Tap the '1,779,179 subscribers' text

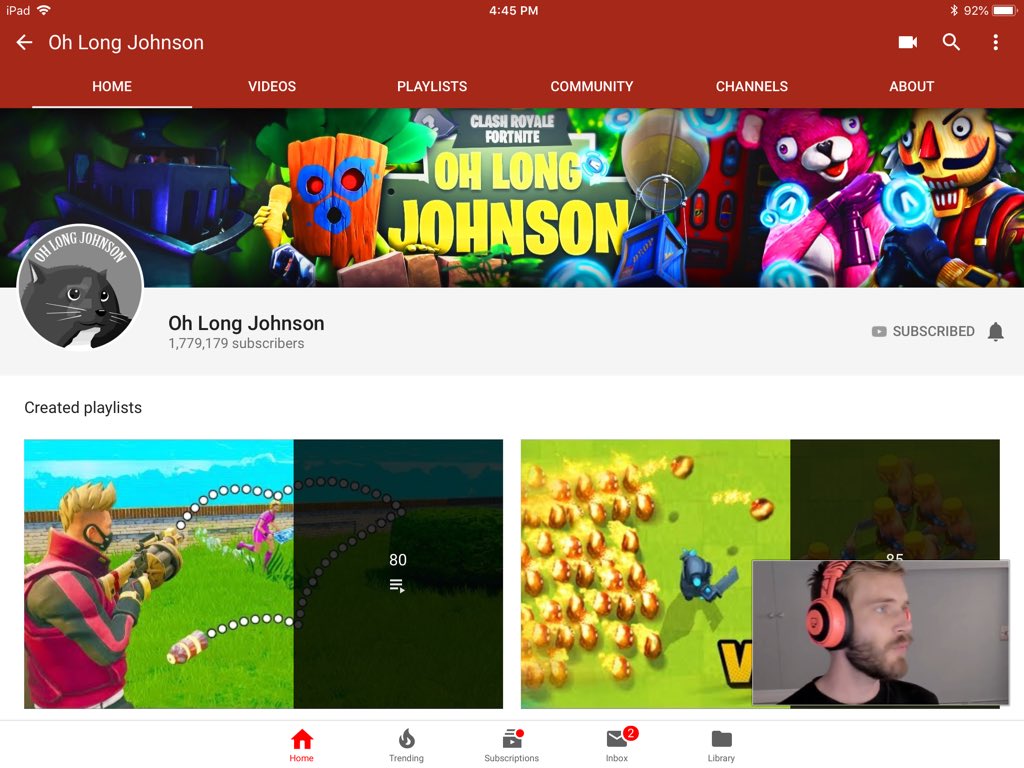(x=236, y=344)
